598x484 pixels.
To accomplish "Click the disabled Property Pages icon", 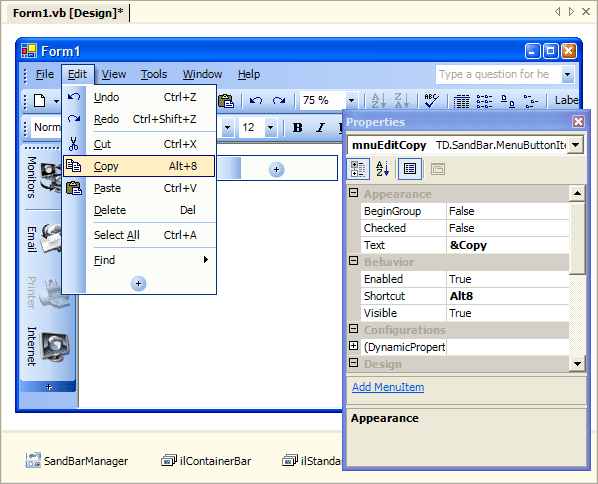I will tap(438, 169).
